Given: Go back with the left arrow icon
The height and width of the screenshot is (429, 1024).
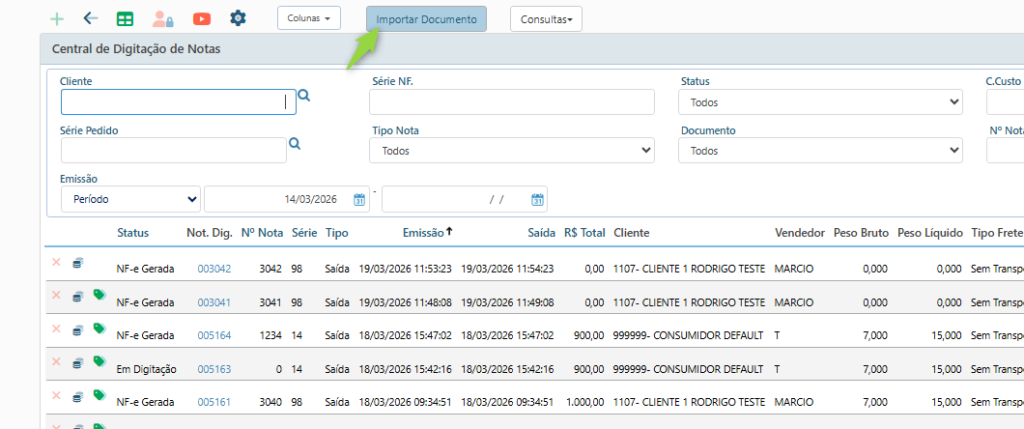Looking at the screenshot, I should [90, 19].
